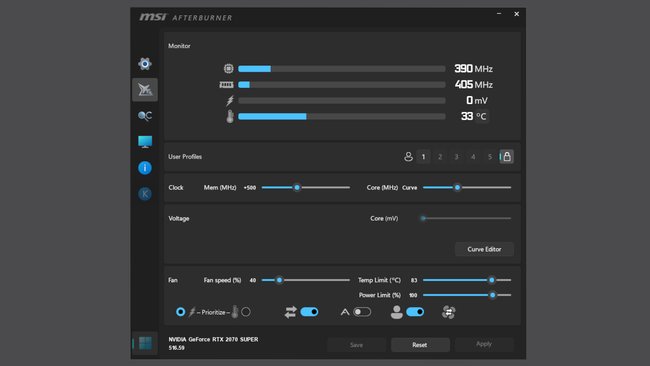
Task: Select the prioritize power radio button
Action: click(x=180, y=312)
